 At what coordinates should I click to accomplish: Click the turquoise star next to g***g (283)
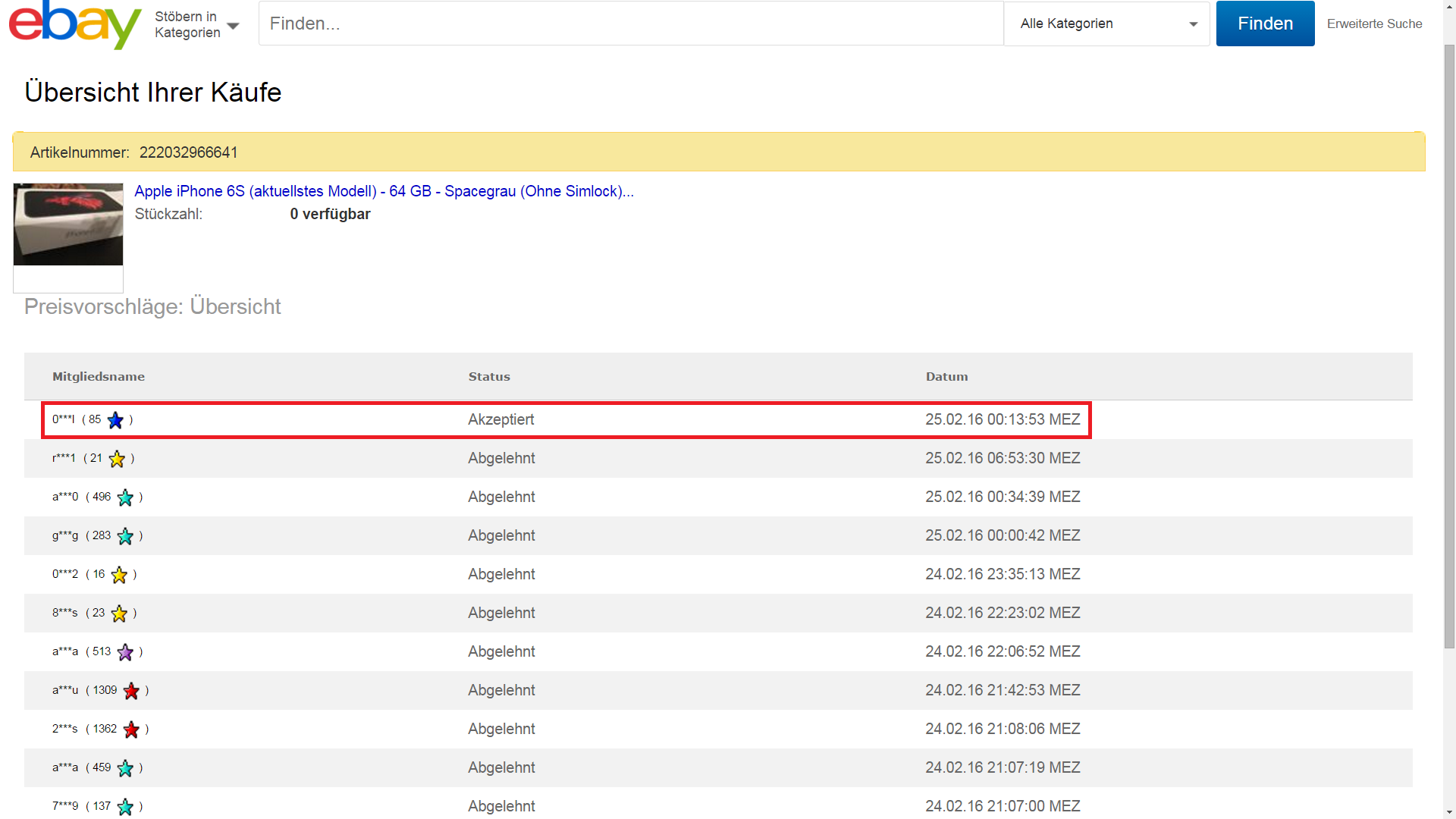pyautogui.click(x=125, y=536)
